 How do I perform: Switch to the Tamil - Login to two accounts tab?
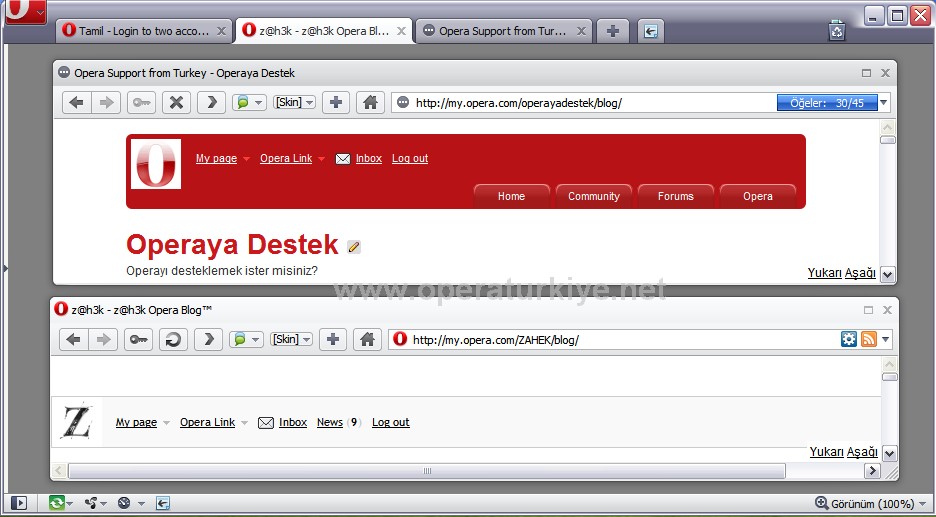(144, 31)
